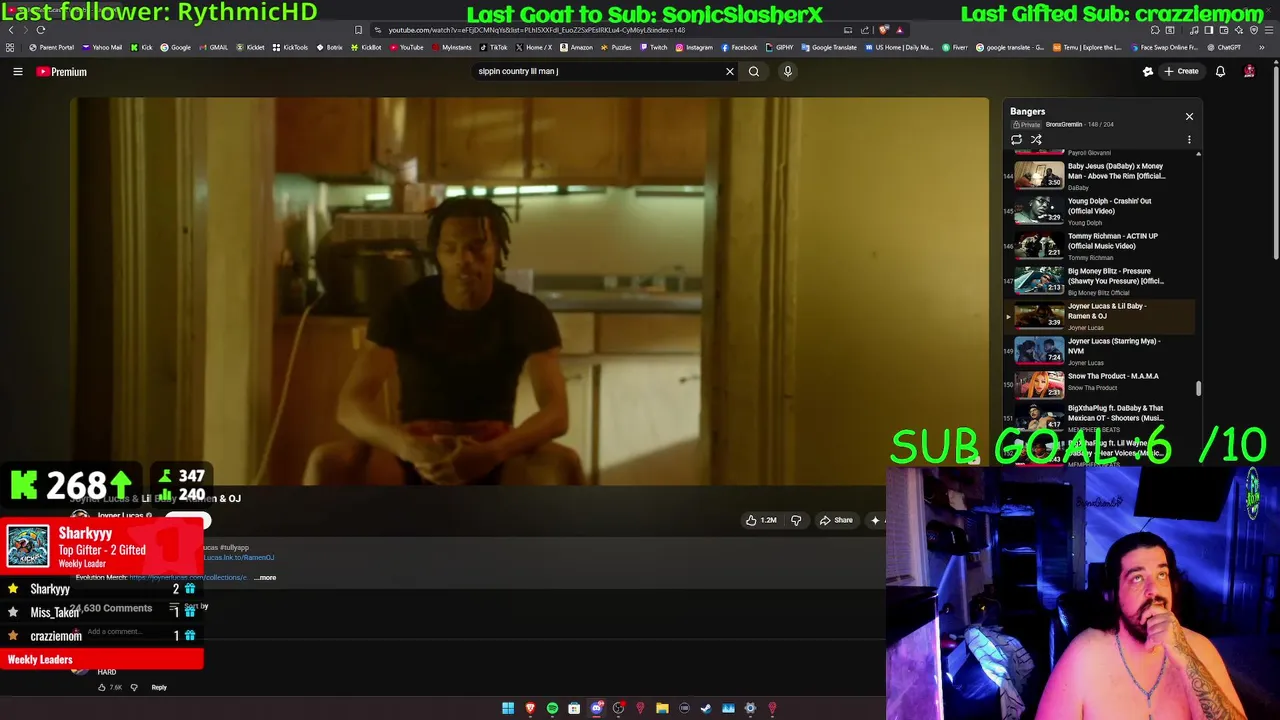The height and width of the screenshot is (720, 1280).
Task: Play Joyner Lucas - NVM video
Action: tap(1100, 351)
